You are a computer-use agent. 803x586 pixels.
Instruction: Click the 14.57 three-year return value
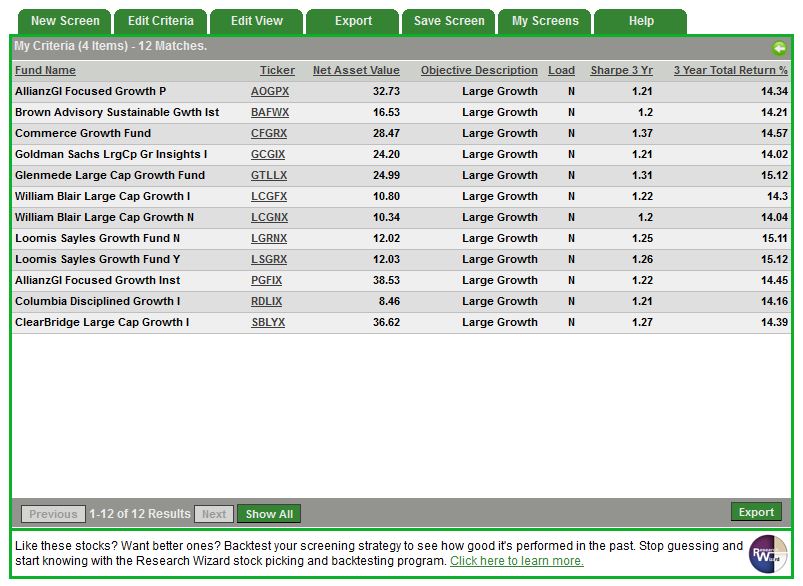774,133
